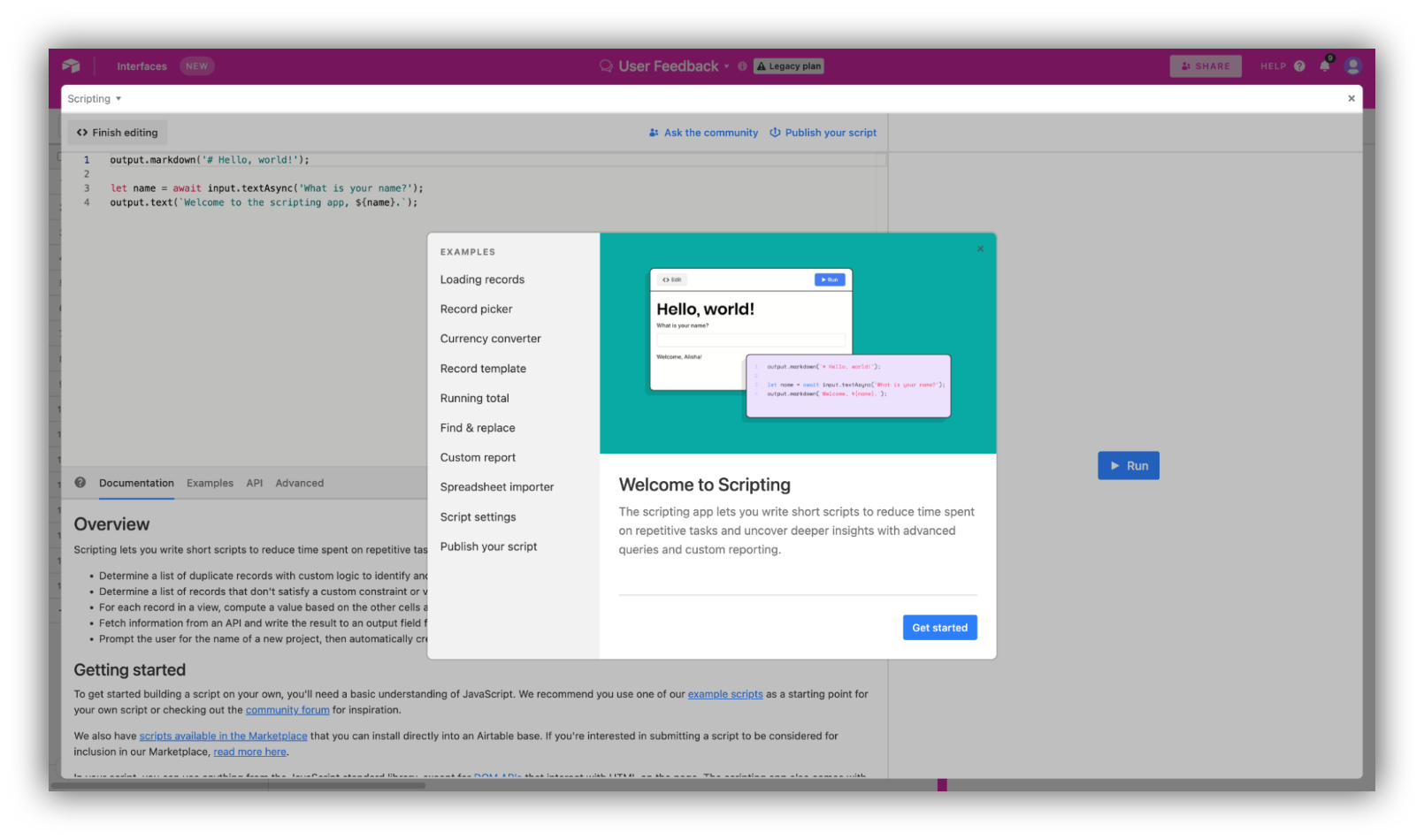Select Record picker example

point(476,309)
